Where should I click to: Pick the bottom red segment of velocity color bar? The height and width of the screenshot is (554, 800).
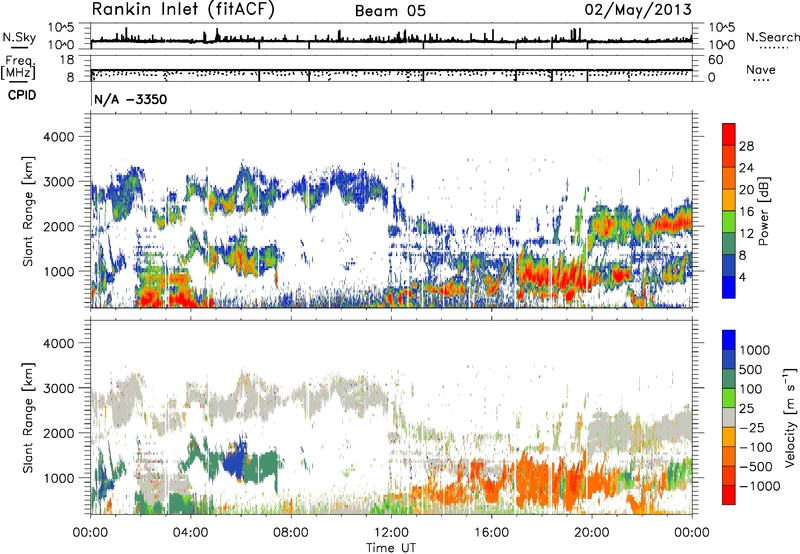(729, 495)
